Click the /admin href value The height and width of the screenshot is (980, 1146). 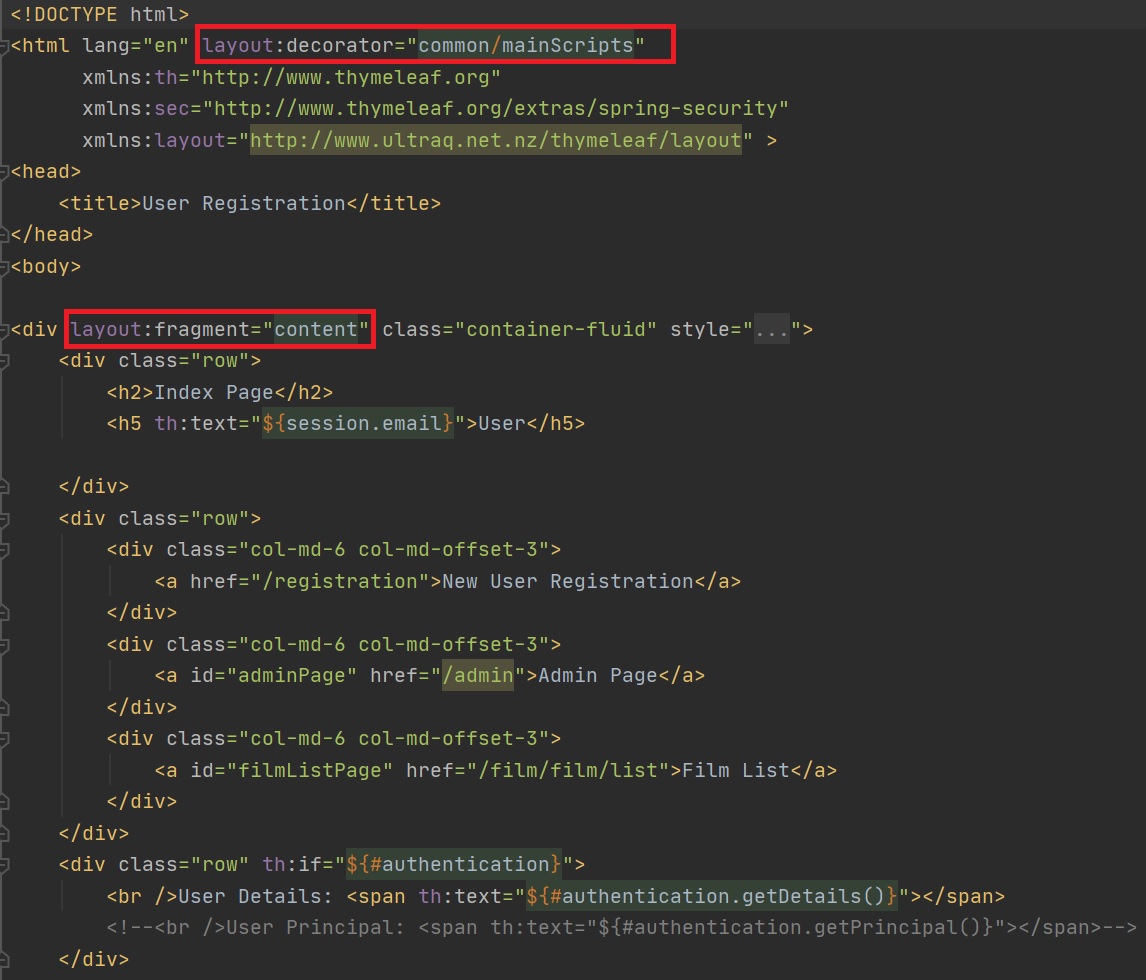[x=478, y=675]
